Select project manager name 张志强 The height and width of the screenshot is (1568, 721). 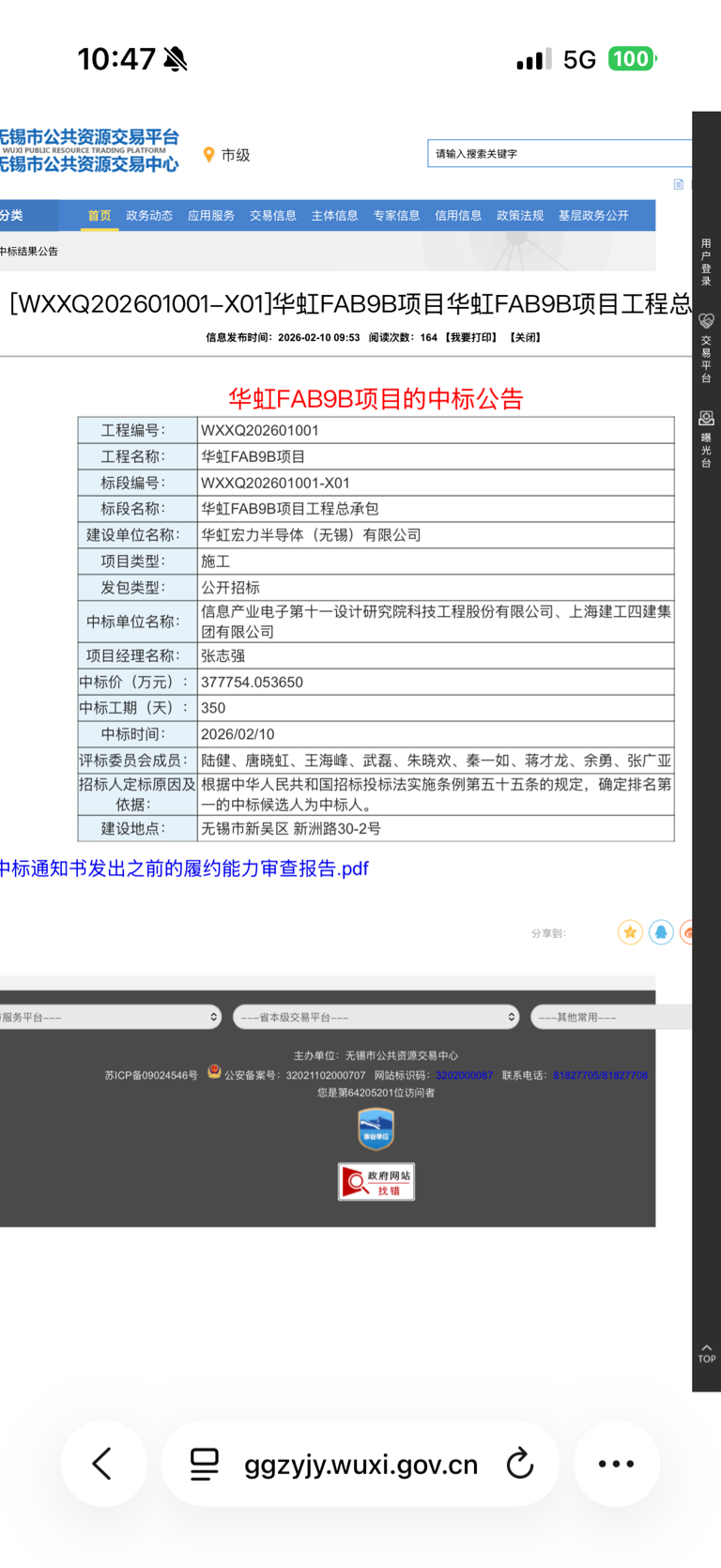pyautogui.click(x=222, y=655)
